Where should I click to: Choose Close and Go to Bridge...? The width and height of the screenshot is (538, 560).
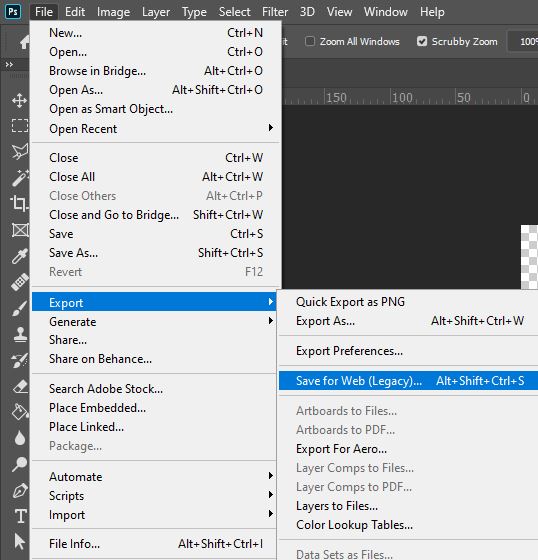(x=156, y=215)
